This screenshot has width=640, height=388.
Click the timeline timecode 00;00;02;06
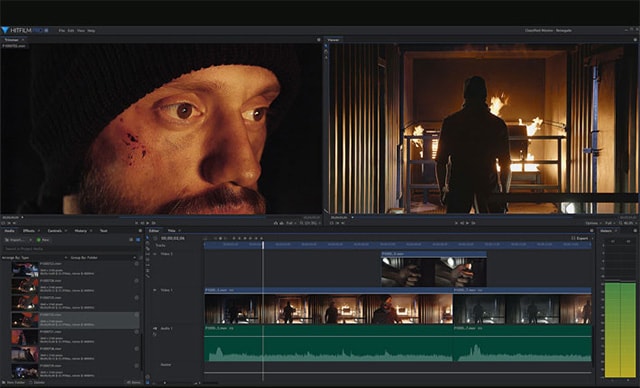click(x=173, y=238)
